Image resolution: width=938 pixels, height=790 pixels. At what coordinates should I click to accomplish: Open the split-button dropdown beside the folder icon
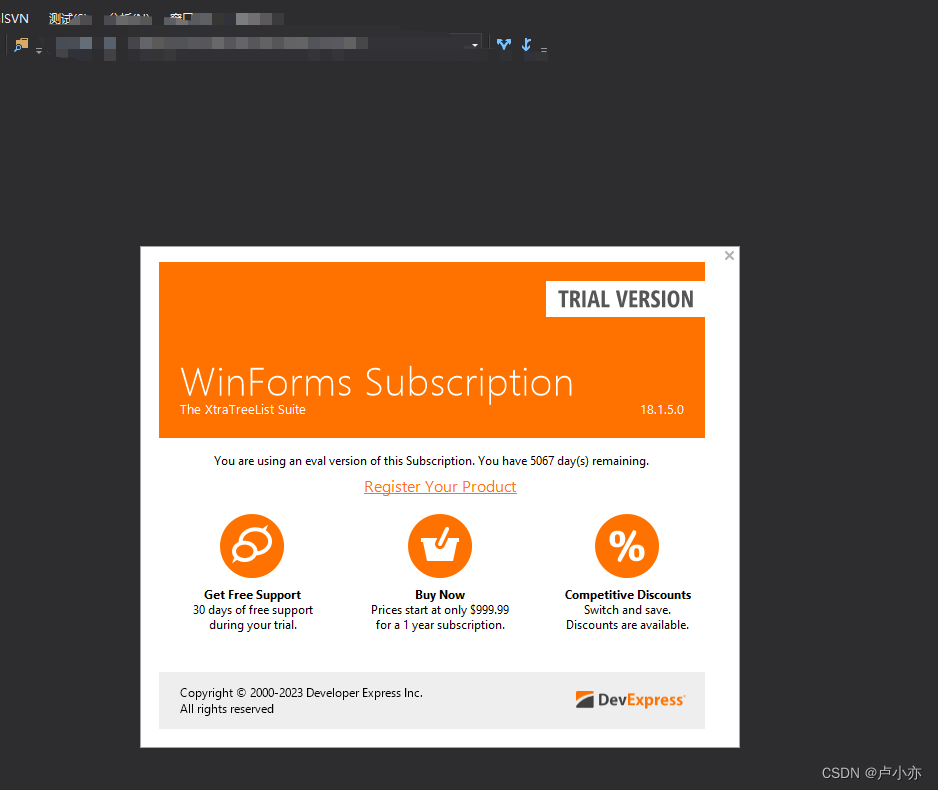coord(38,50)
